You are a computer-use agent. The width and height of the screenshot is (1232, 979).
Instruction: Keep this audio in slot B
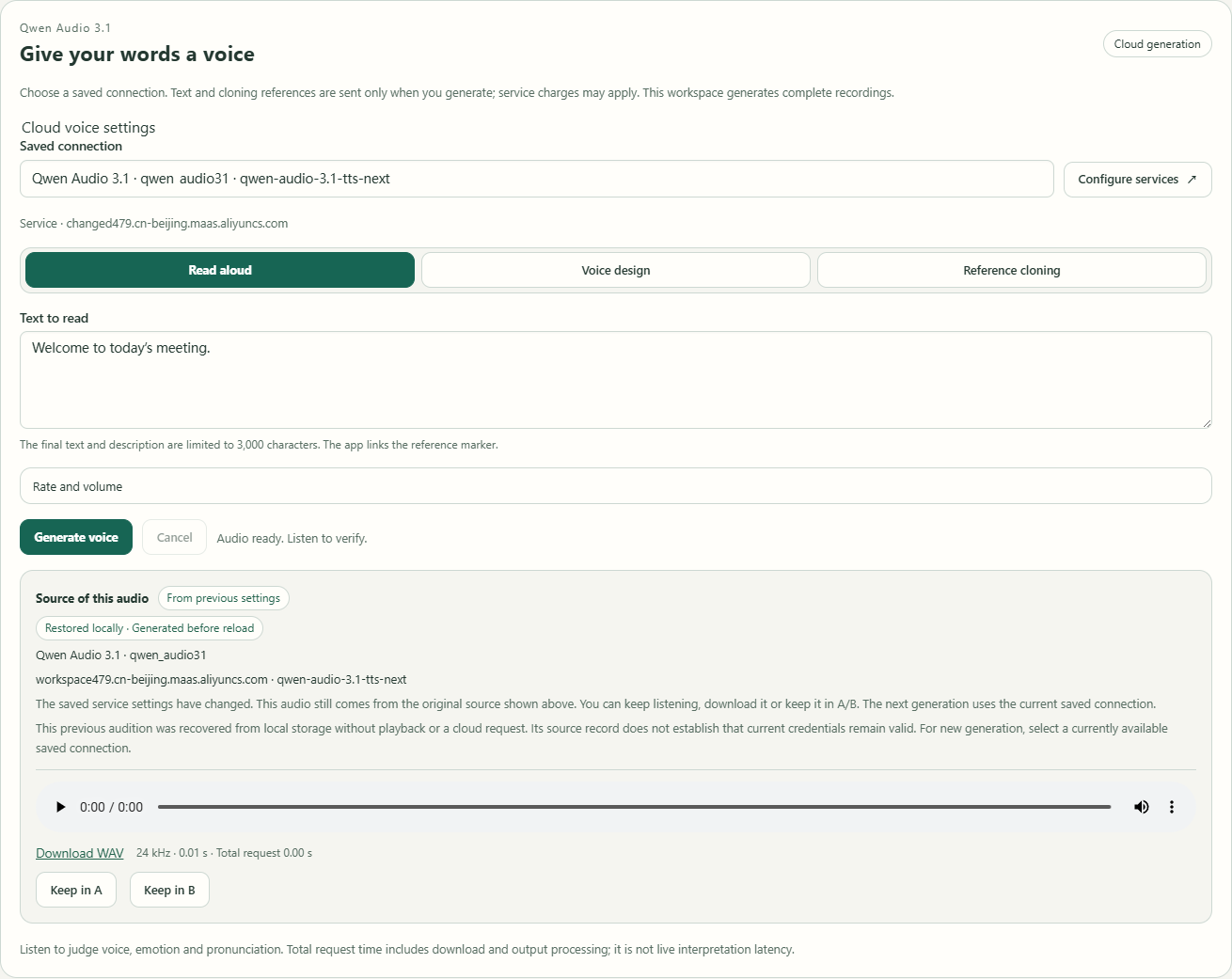169,890
